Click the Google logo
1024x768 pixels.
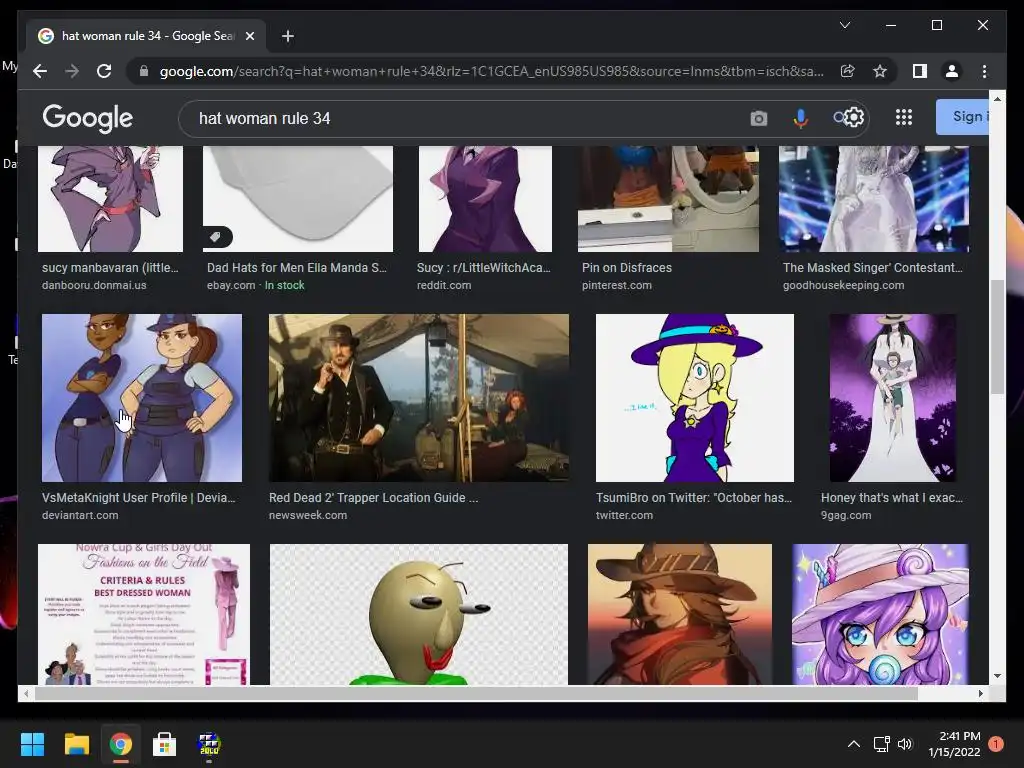88,118
